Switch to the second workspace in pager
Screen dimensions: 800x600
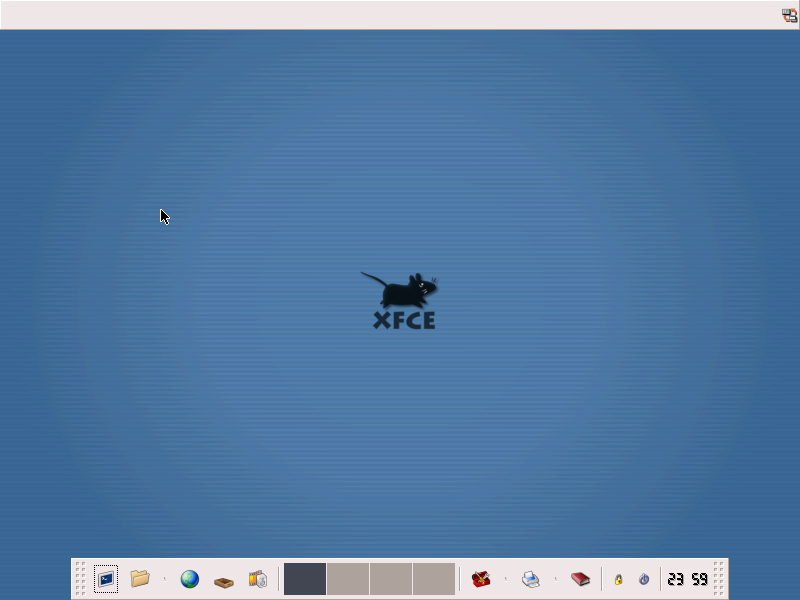pos(347,579)
